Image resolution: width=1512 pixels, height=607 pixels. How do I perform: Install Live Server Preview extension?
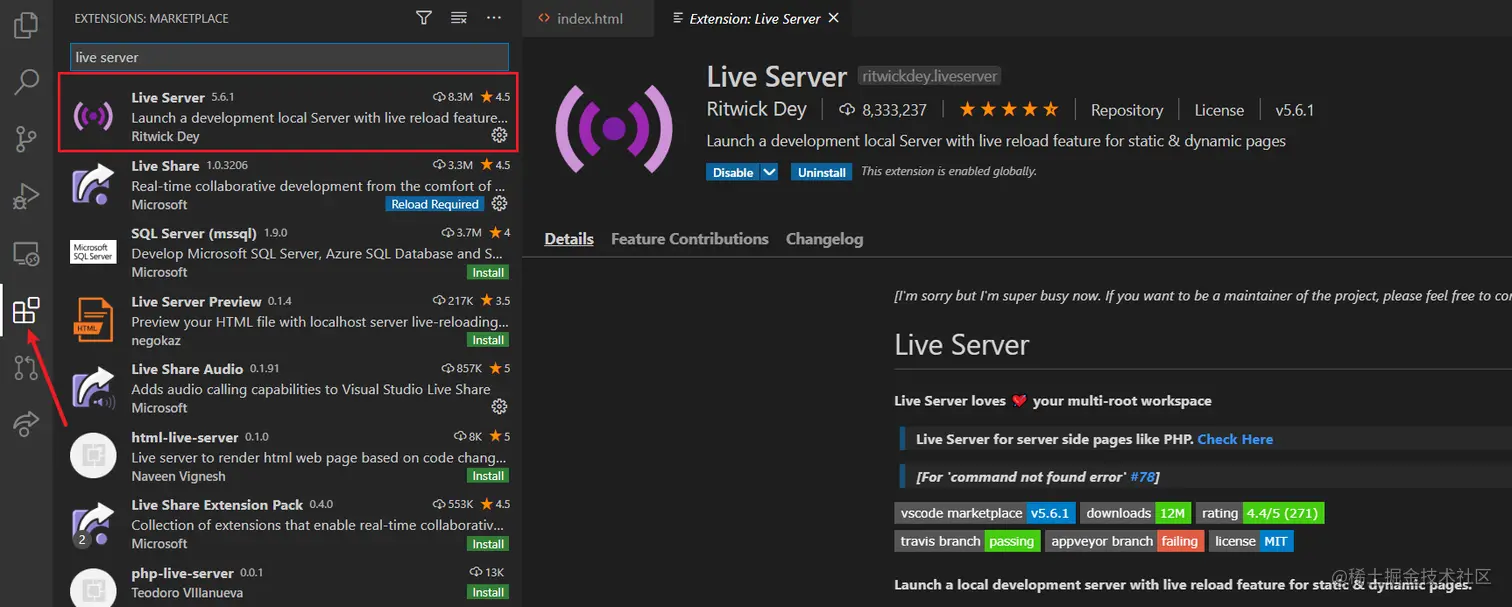(488, 340)
